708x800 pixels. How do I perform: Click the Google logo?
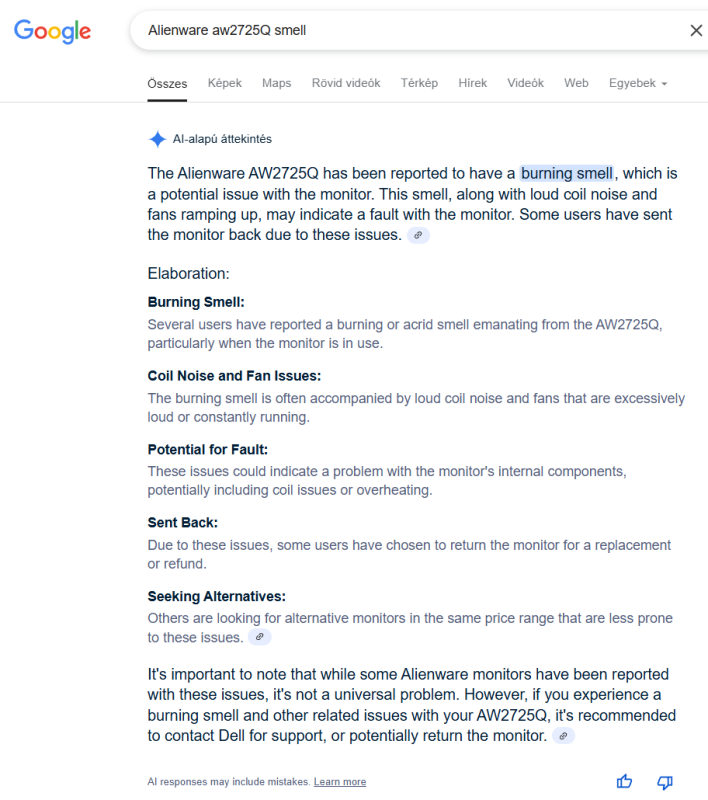53,32
